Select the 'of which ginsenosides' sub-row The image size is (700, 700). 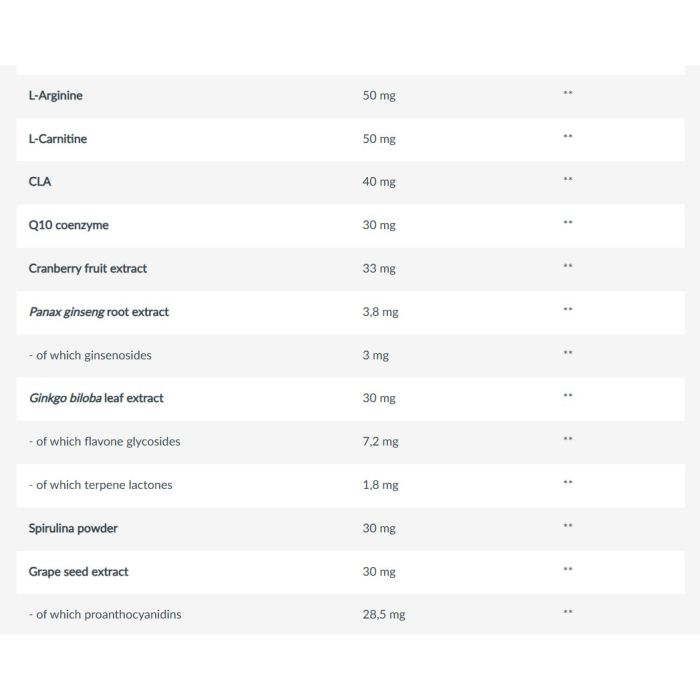(350, 355)
